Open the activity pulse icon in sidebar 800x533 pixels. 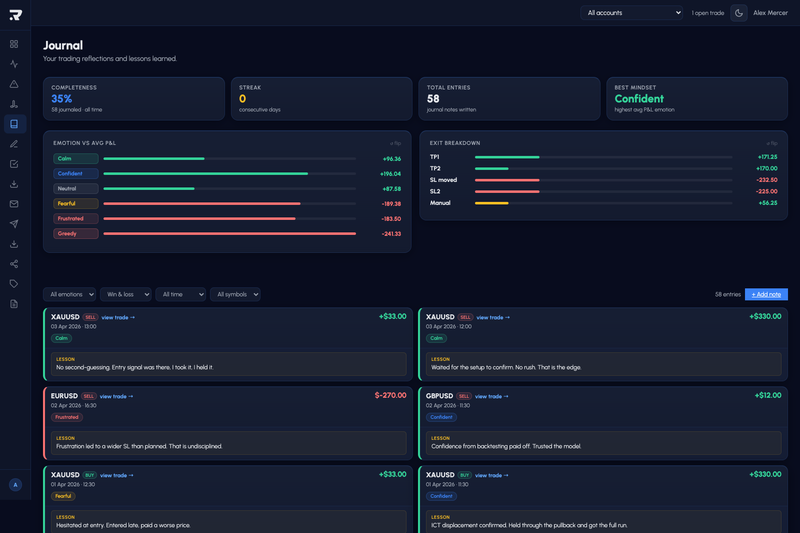point(14,64)
